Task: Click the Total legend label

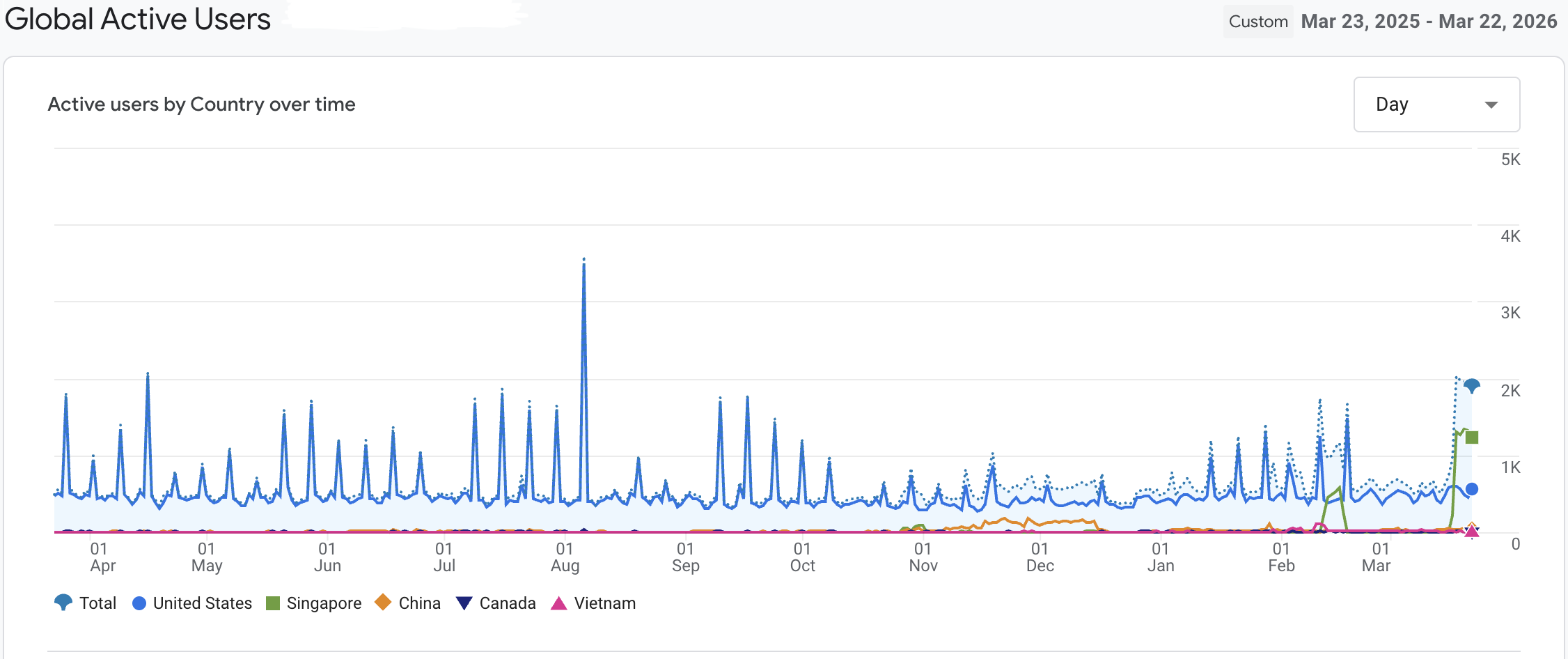Action: click(x=97, y=603)
